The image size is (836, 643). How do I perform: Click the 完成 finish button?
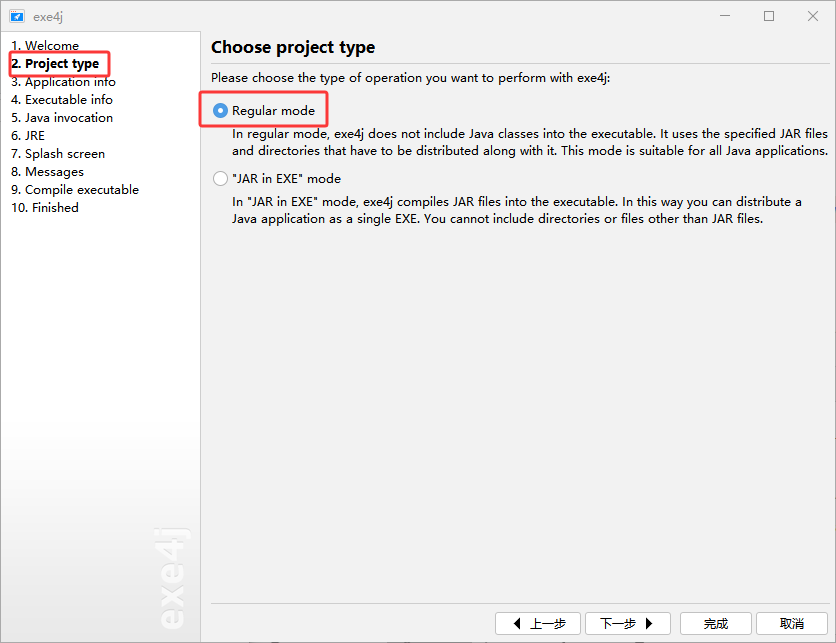[716, 623]
